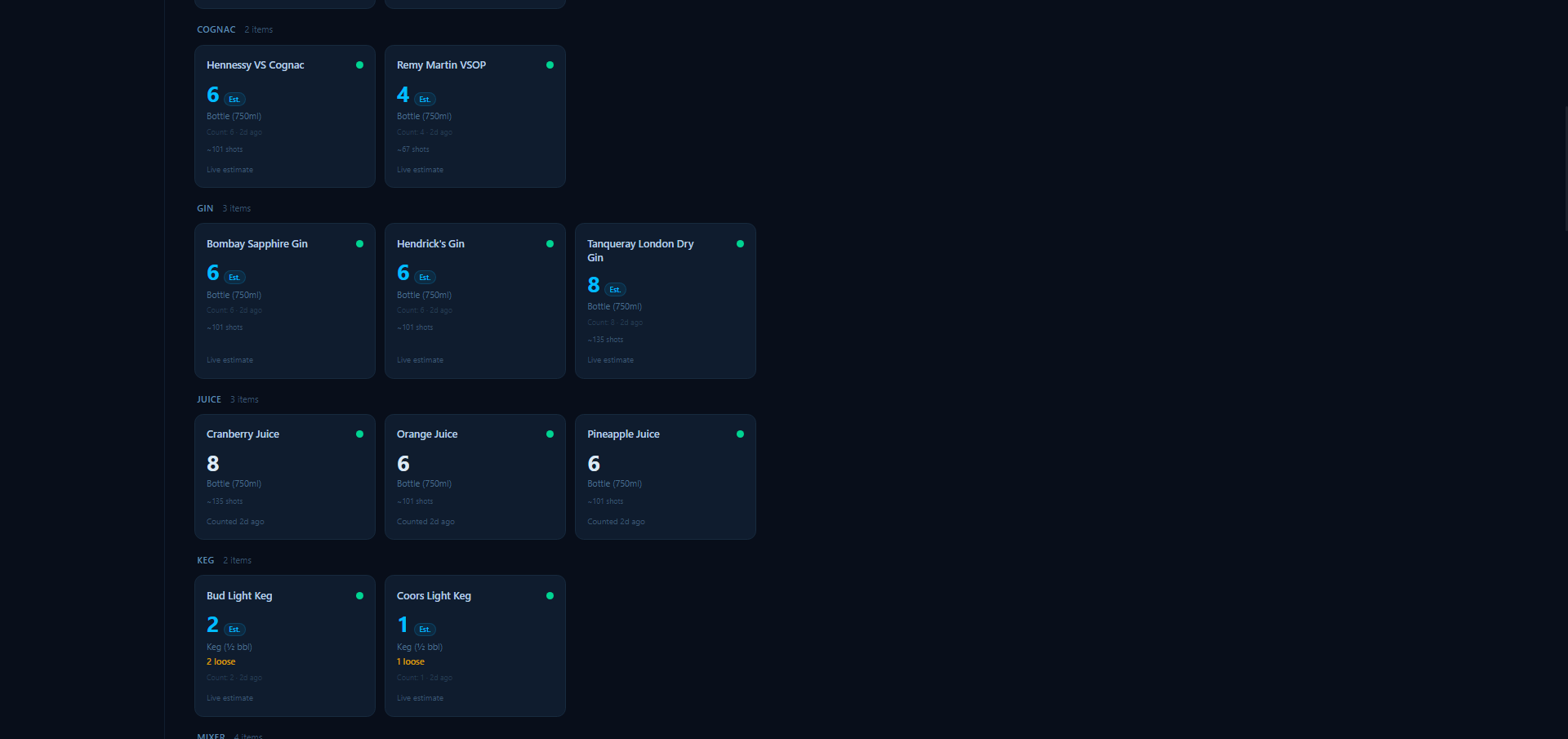
Task: Click the green dot on Tanqueray London Dry Gin
Action: pyautogui.click(x=740, y=243)
